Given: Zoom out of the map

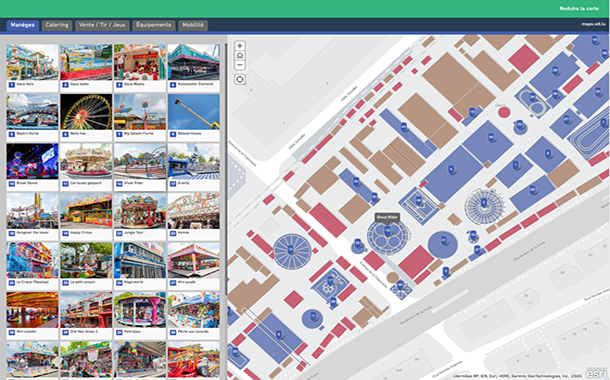Looking at the screenshot, I should [240, 65].
